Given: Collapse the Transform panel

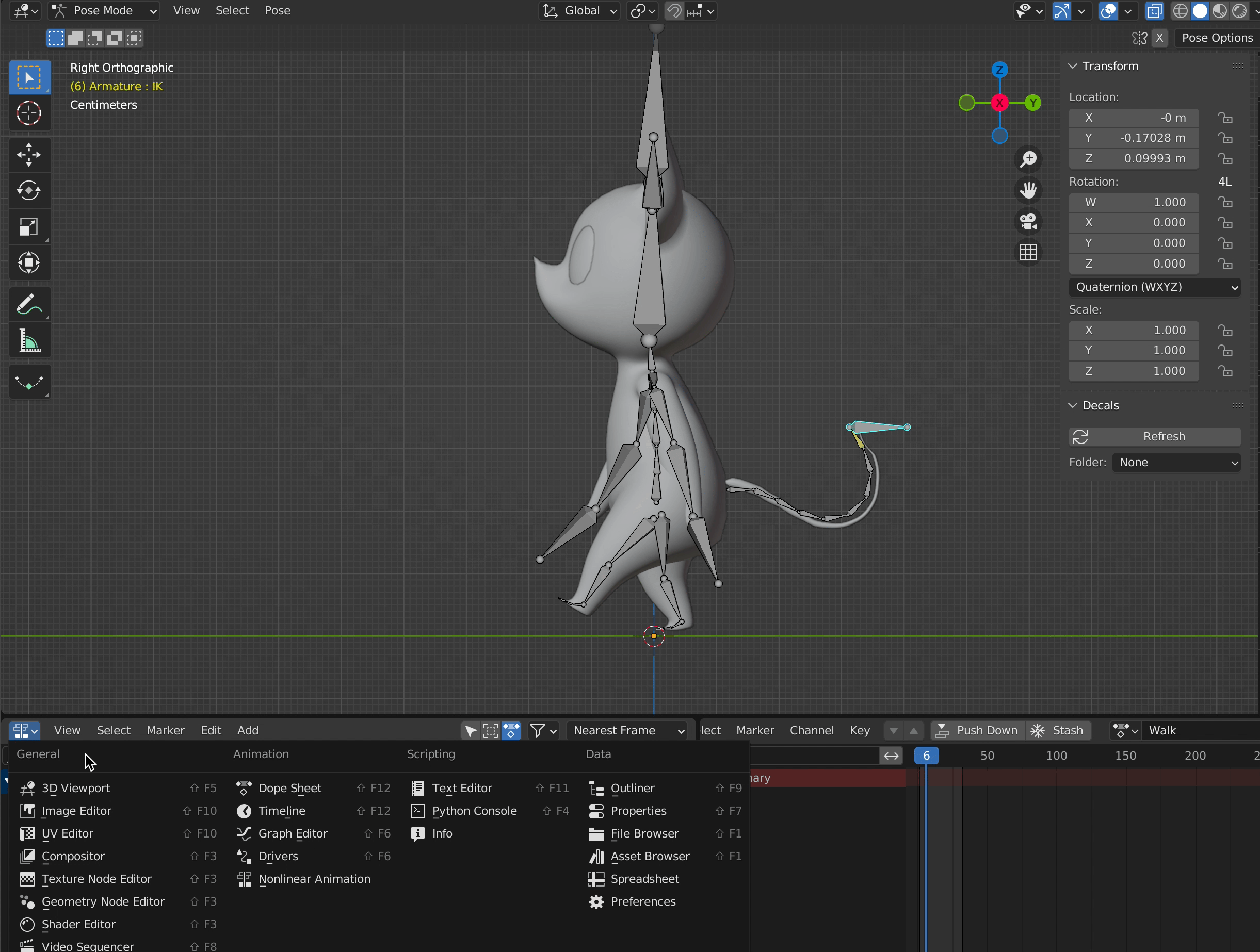Looking at the screenshot, I should pos(1073,66).
